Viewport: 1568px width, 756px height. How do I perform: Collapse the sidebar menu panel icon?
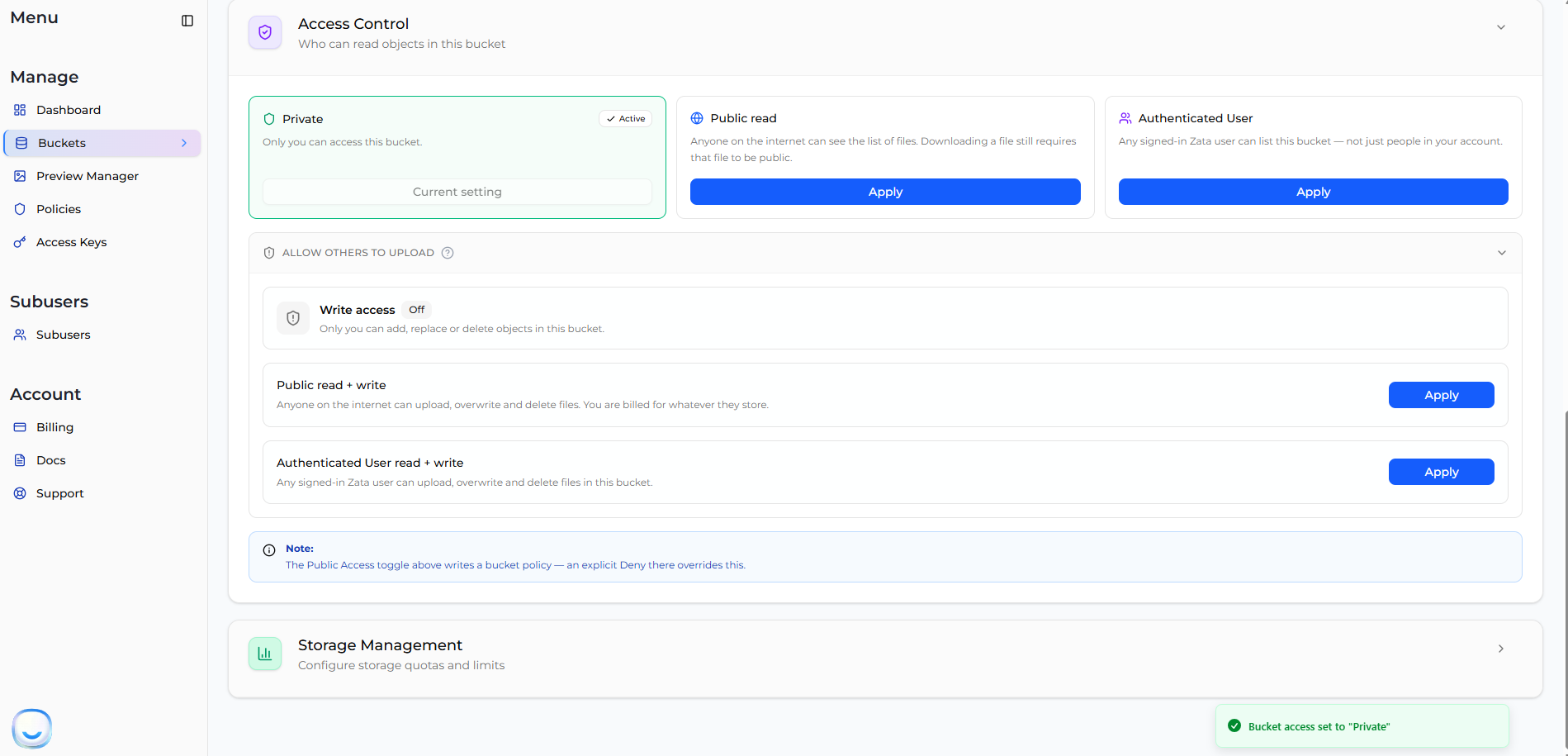click(x=187, y=21)
